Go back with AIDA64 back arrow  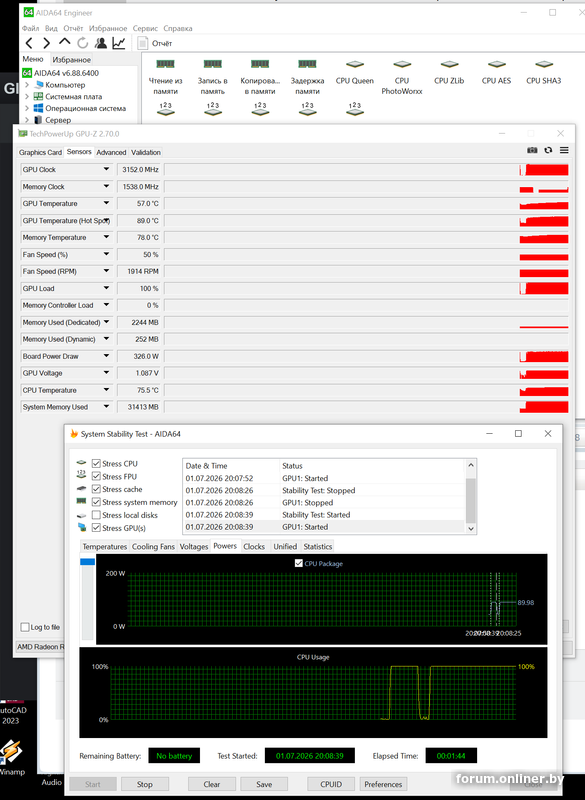pyautogui.click(x=30, y=43)
